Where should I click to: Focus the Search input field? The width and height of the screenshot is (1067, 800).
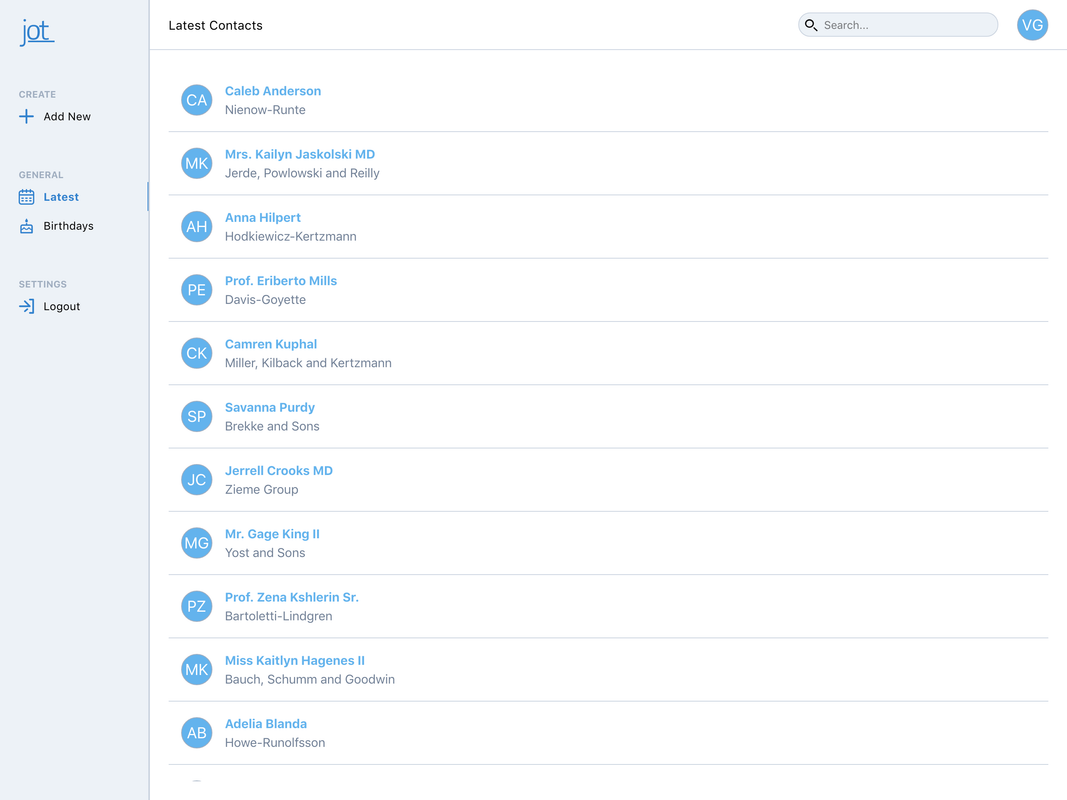898,25
